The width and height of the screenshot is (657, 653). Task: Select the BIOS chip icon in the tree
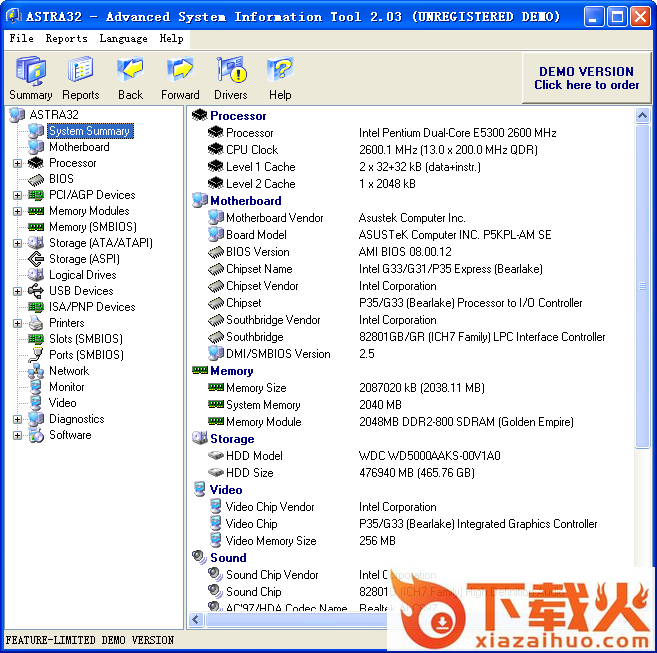36,179
